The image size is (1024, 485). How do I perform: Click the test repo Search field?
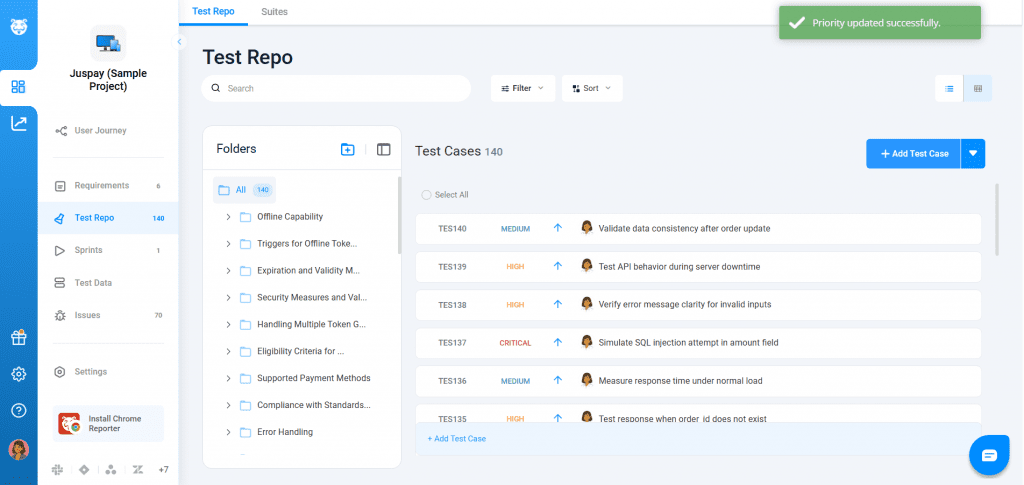click(x=340, y=88)
